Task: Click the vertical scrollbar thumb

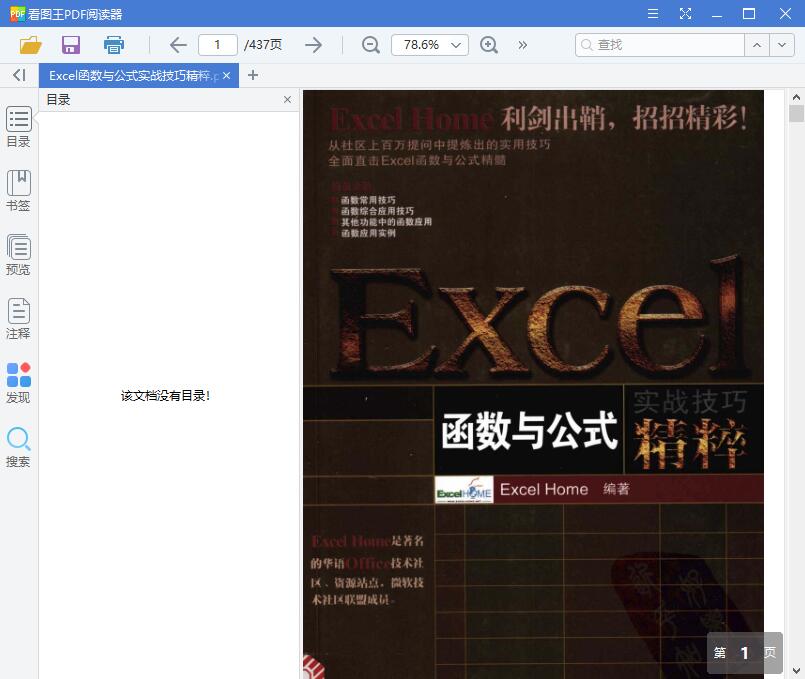Action: click(x=796, y=113)
